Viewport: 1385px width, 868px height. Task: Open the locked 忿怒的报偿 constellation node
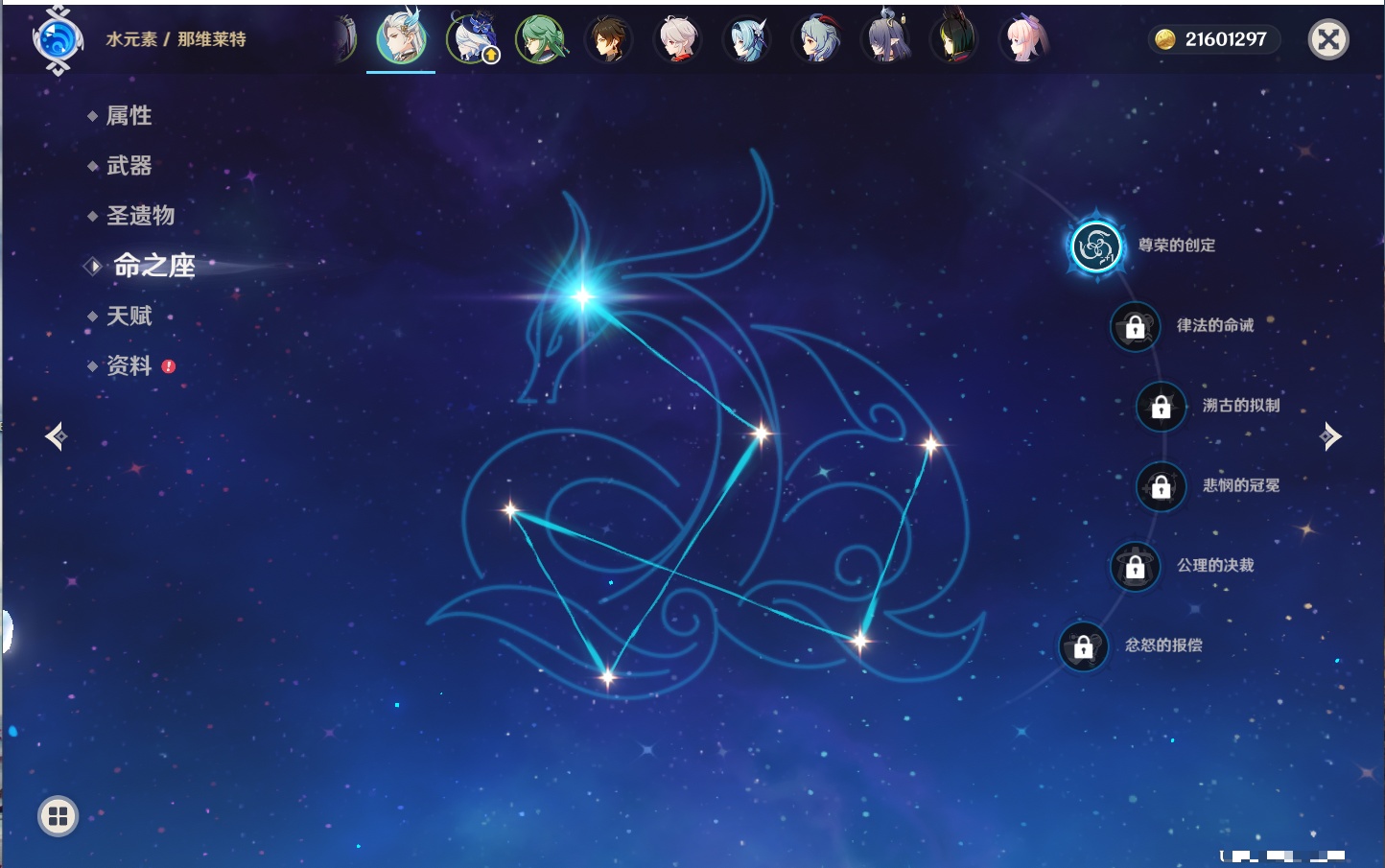pos(1083,646)
